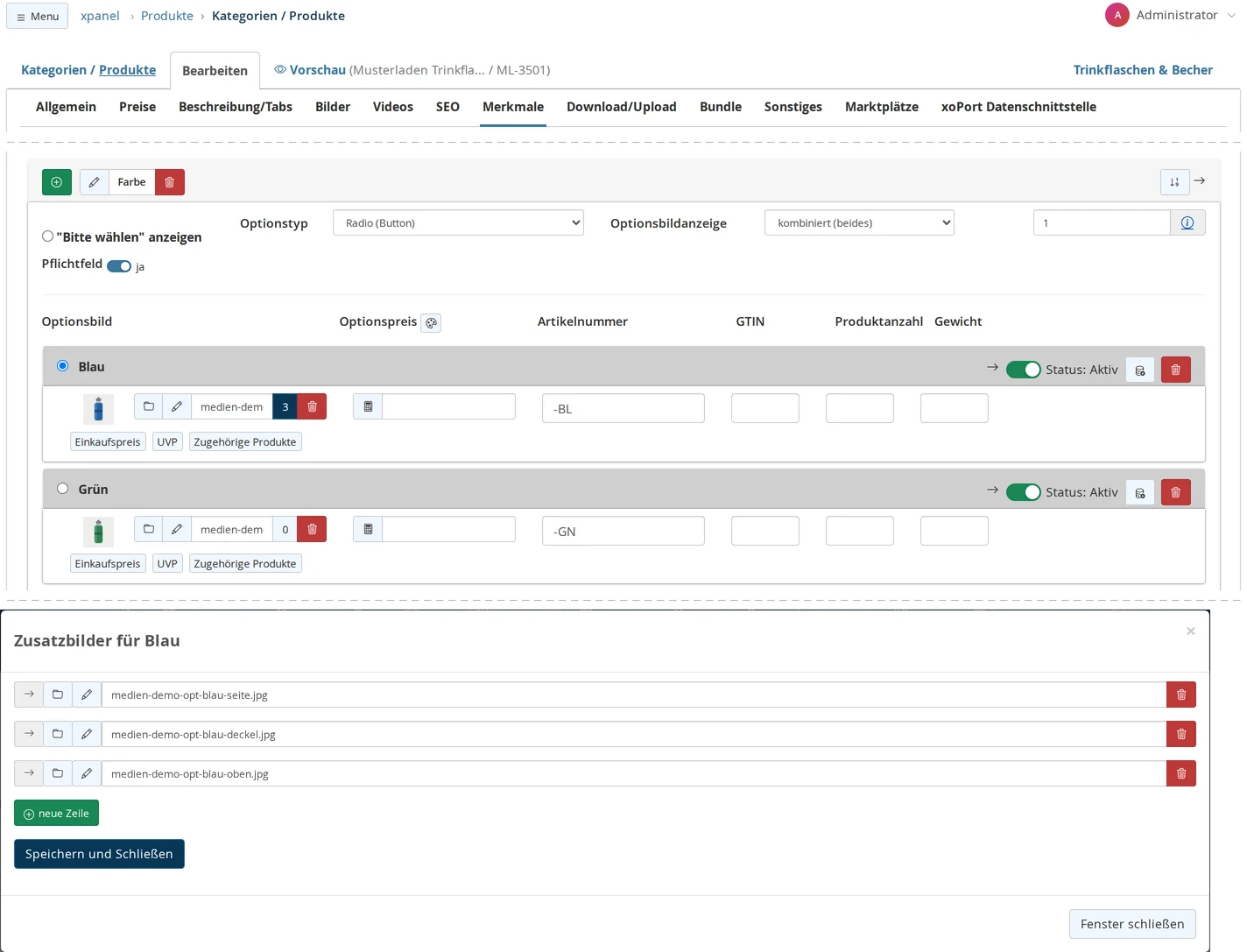This screenshot has height=952, width=1247.
Task: Click the neue Zeile button
Action: coord(57,814)
